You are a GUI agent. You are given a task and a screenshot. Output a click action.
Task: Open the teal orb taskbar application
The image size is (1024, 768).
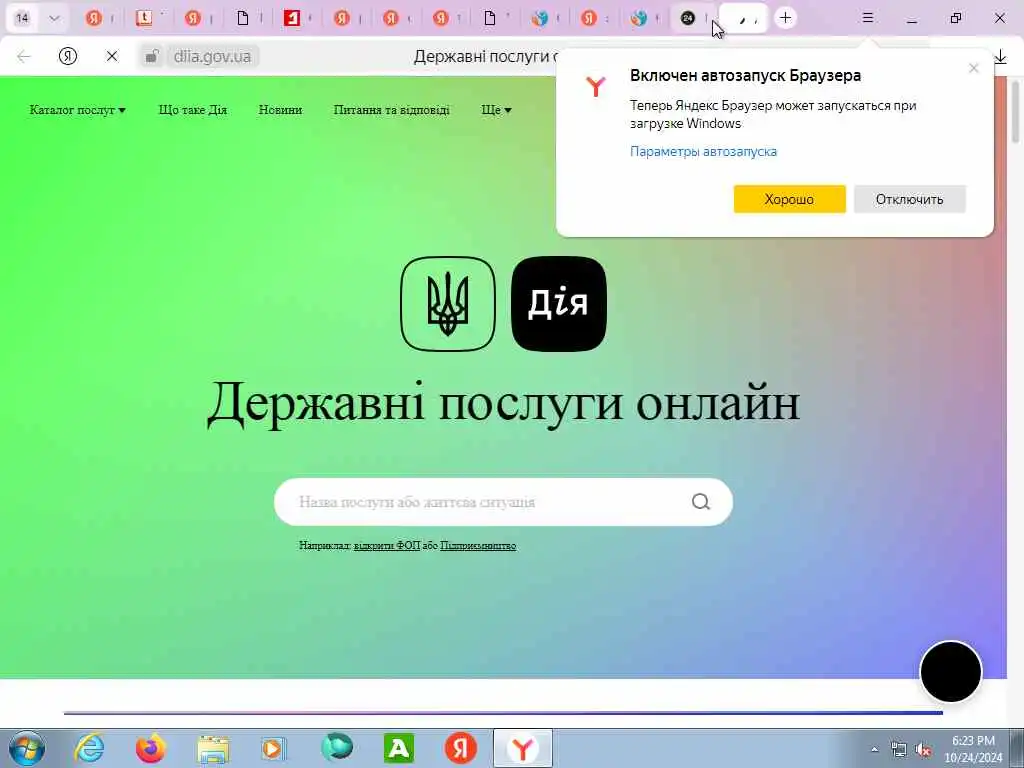(337, 748)
